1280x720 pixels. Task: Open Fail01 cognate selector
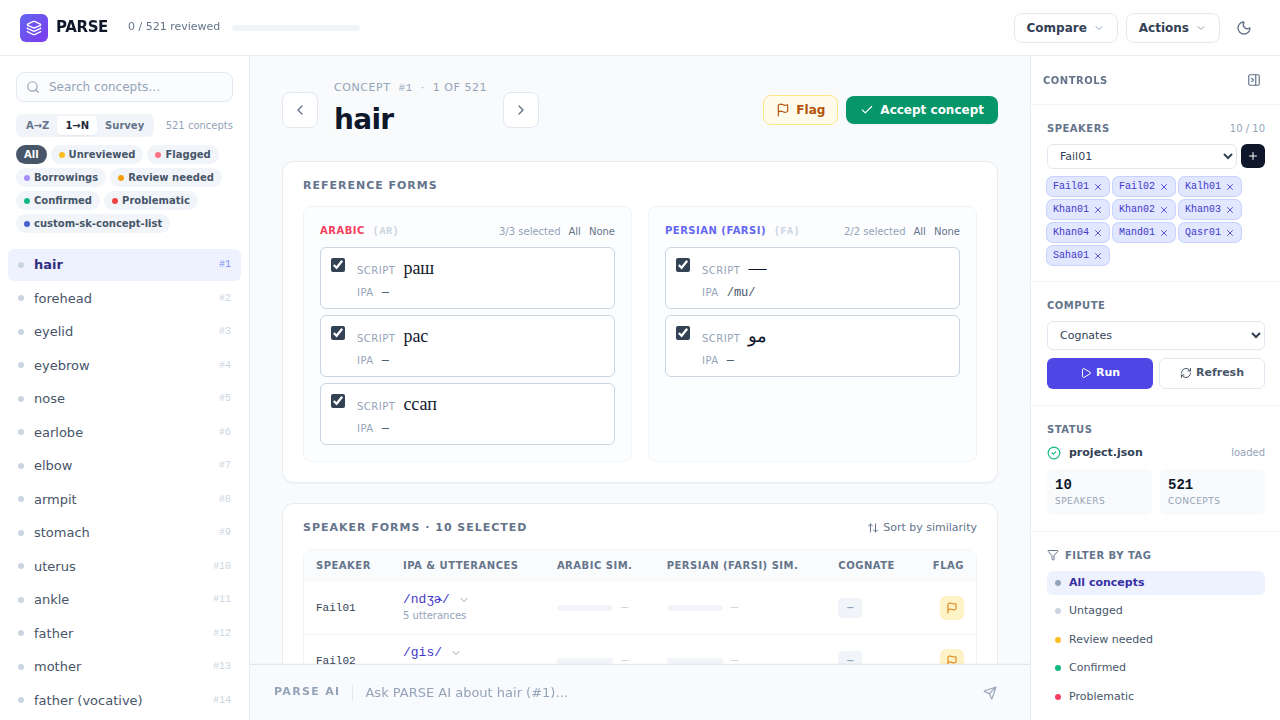coord(850,608)
